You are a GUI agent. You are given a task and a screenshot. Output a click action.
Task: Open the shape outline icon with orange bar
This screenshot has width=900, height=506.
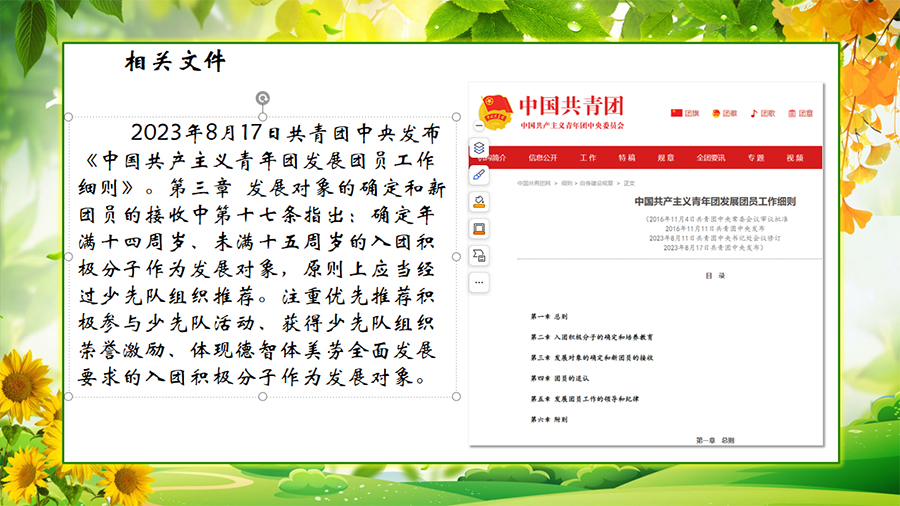coord(479,228)
